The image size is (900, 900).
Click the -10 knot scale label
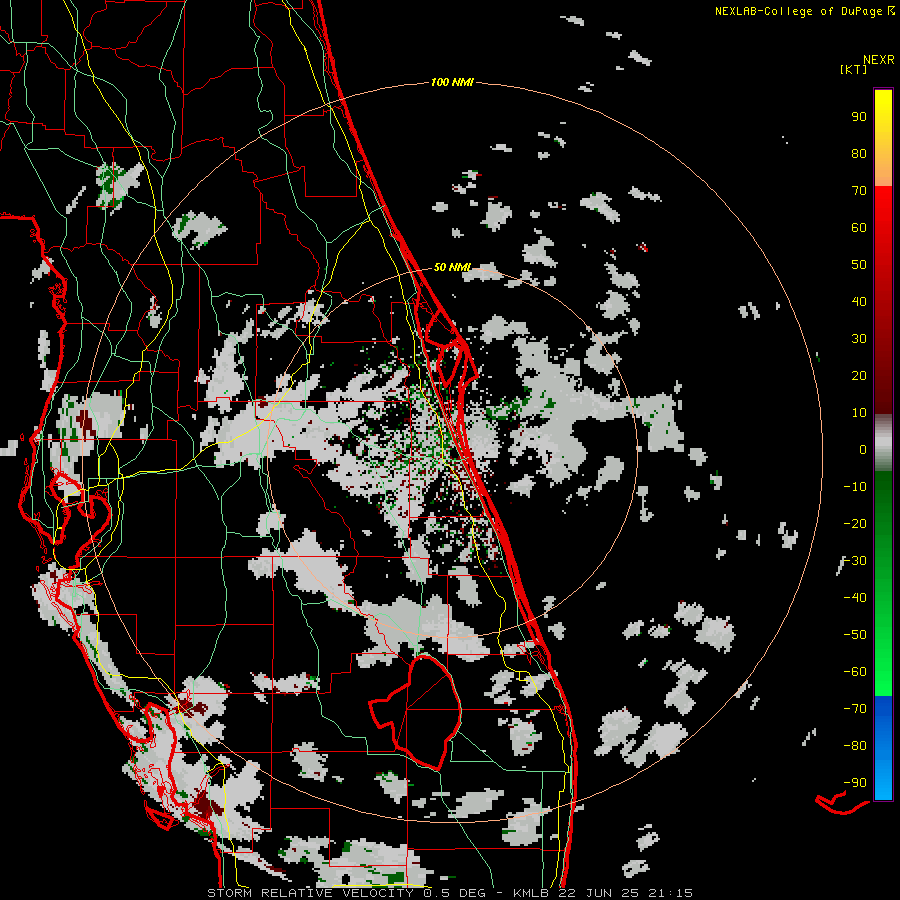855,487
